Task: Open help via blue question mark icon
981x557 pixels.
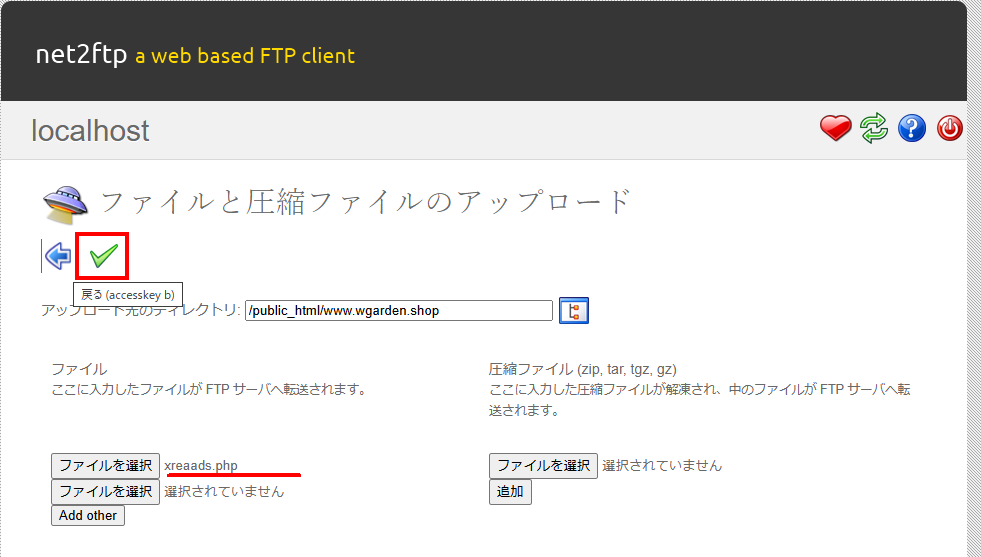Action: coord(911,128)
